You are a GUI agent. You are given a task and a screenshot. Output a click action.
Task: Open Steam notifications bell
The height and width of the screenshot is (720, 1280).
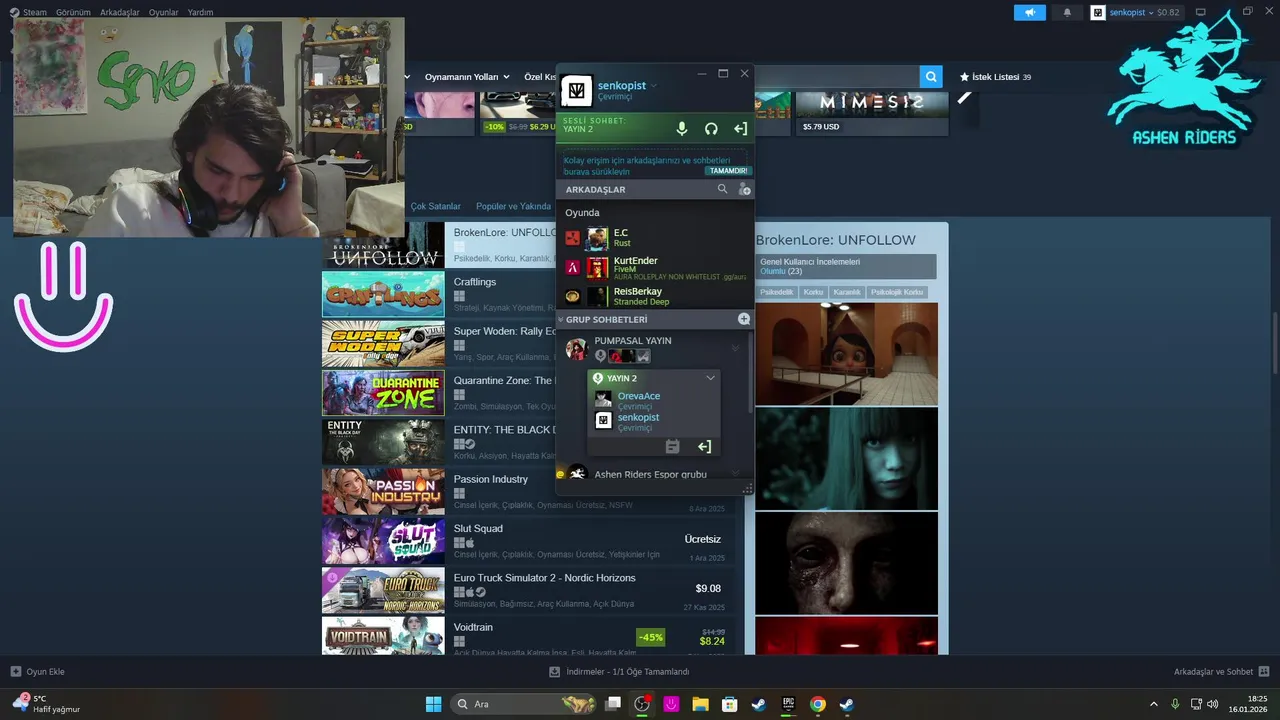[1067, 12]
